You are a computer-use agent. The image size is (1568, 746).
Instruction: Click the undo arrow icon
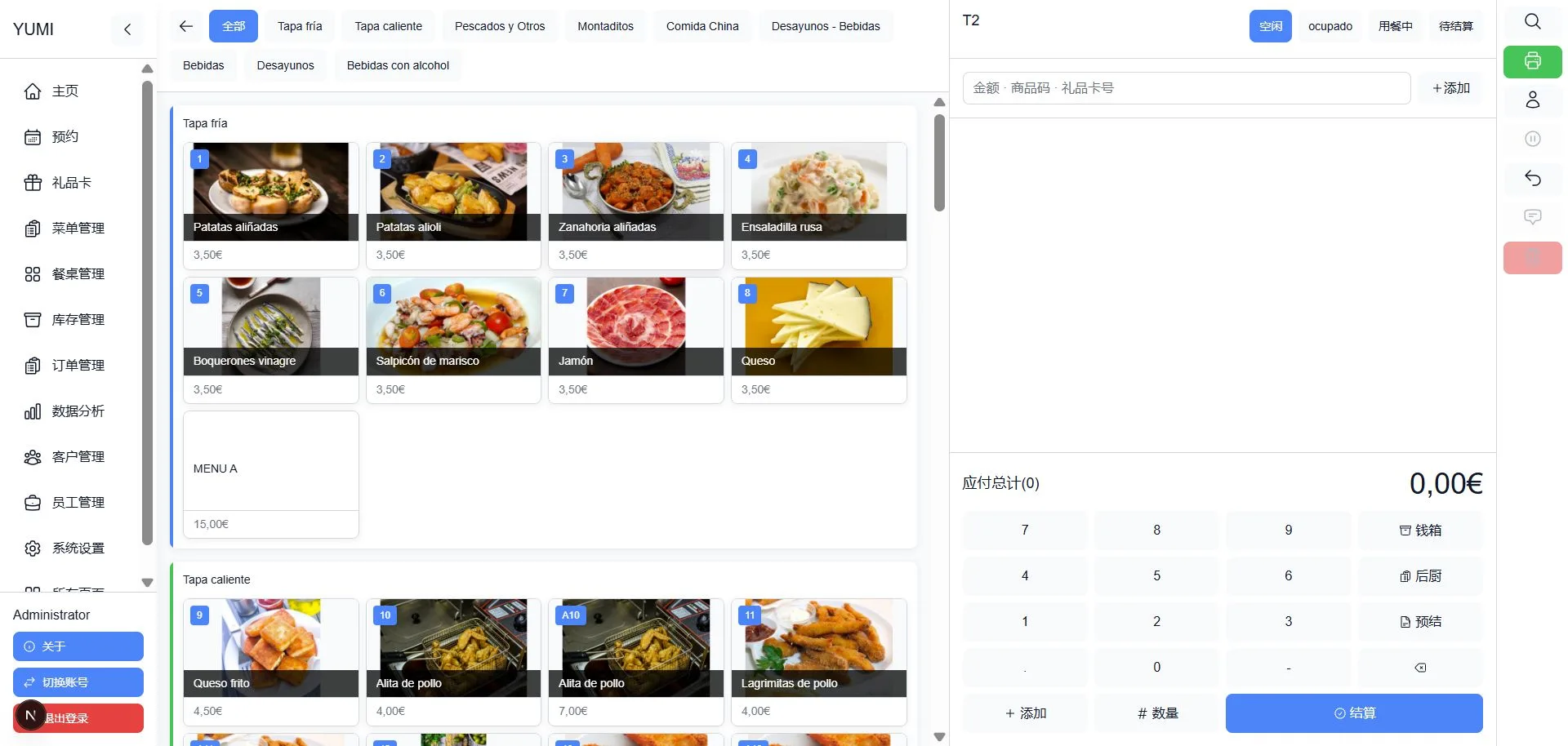(x=1533, y=178)
